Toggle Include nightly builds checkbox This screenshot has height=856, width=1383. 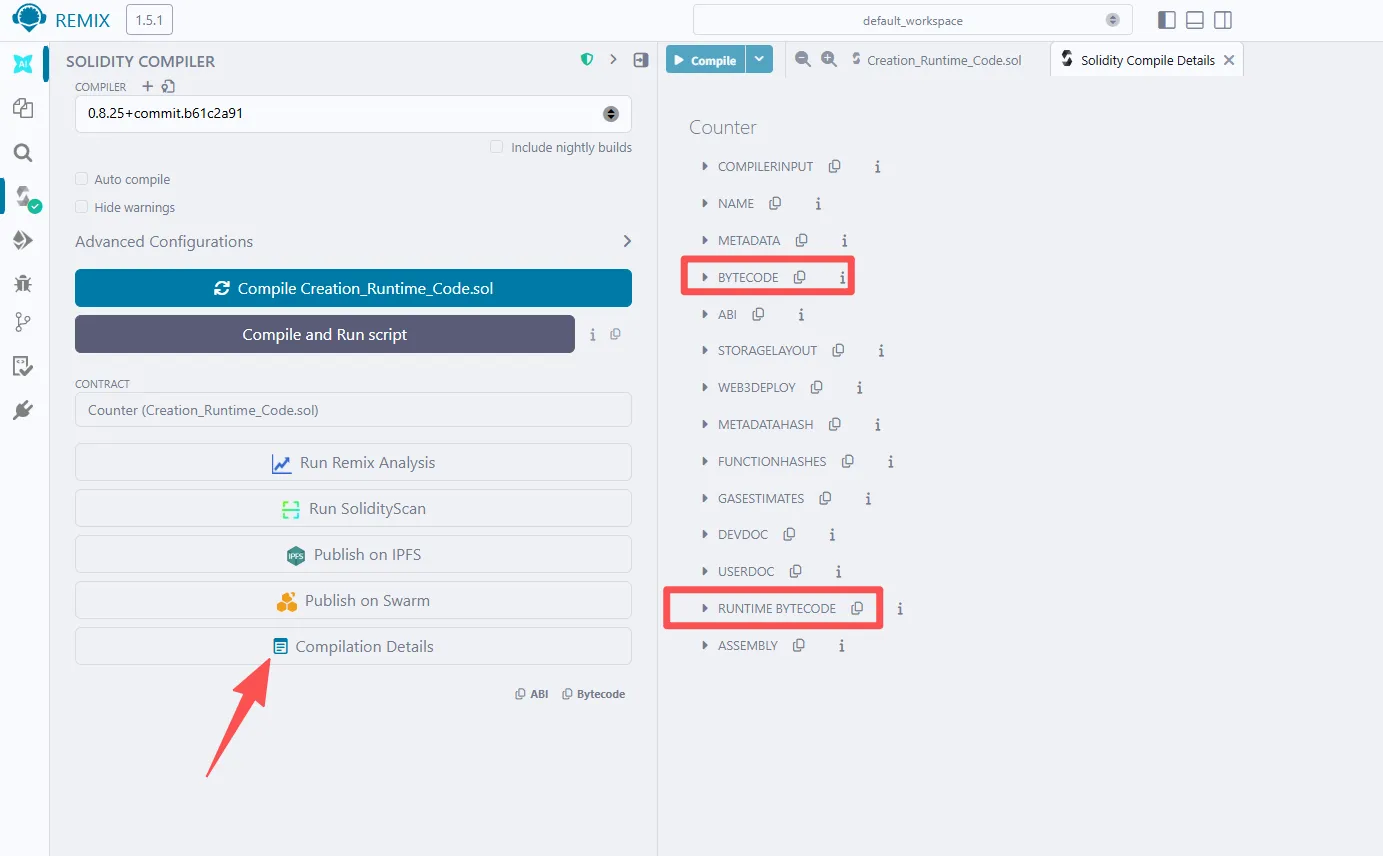pos(496,147)
